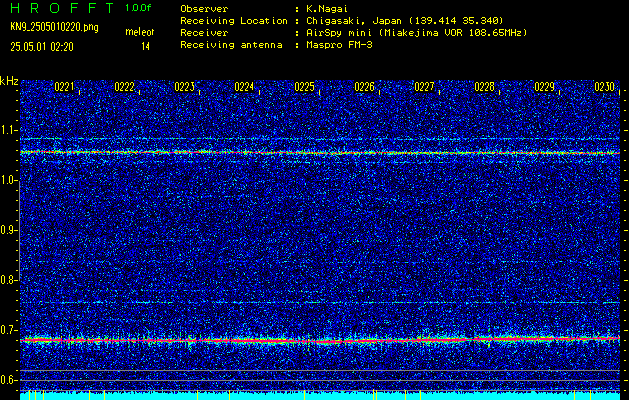This screenshot has height=400, width=629.
Task: Select "AirSpy mini (Miakejima VOR 108.65MHz)" text
Action: coord(417,32)
